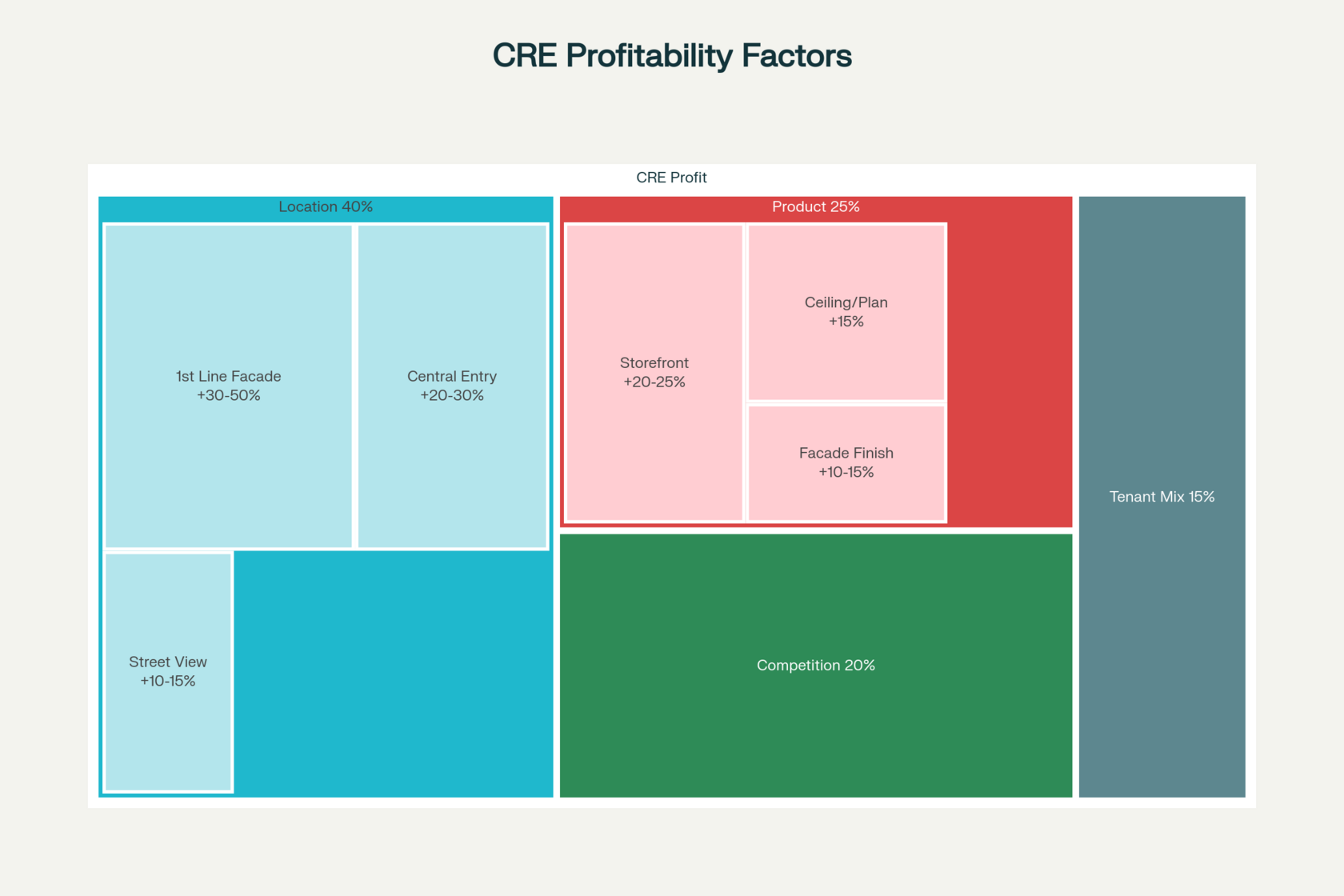Image resolution: width=1344 pixels, height=896 pixels.
Task: Click the Ceiling/Plan +15% tile
Action: [x=846, y=312]
